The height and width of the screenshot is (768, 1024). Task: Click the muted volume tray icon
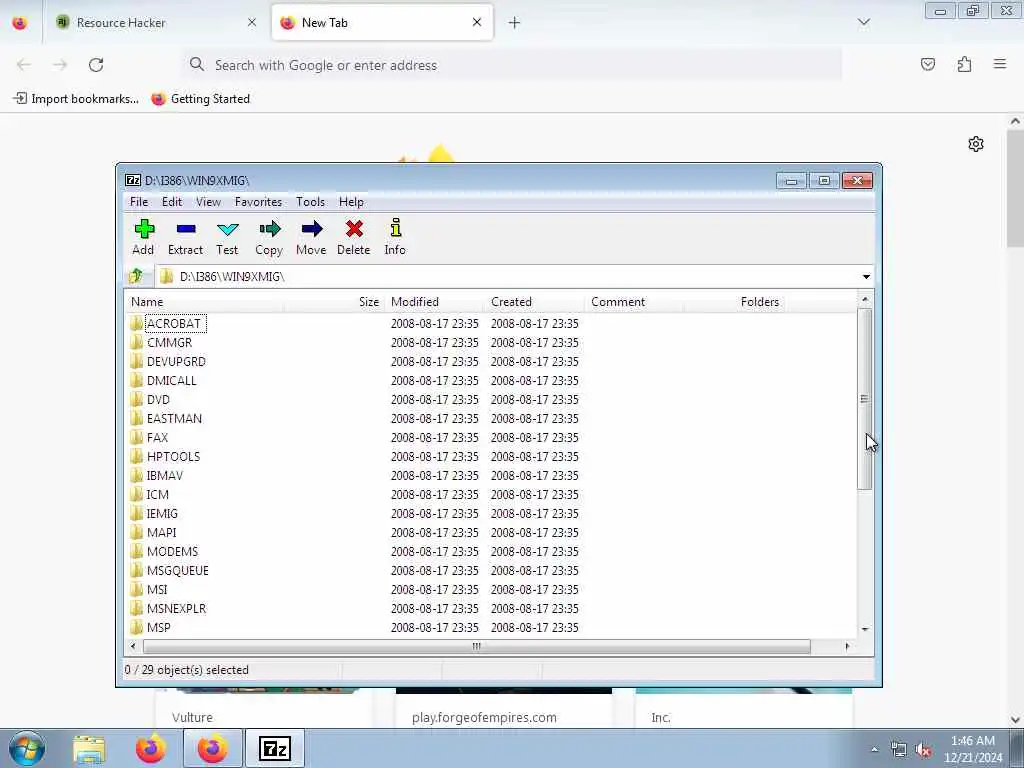coord(923,750)
